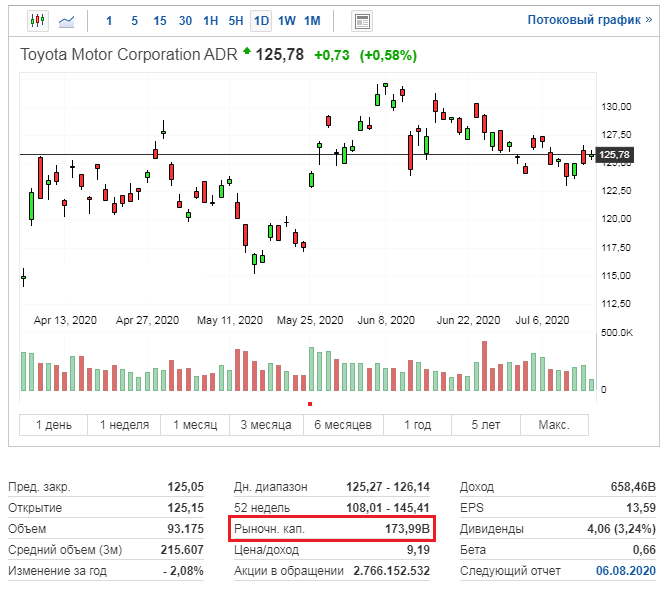Show the 3 месяца time range

[265, 425]
